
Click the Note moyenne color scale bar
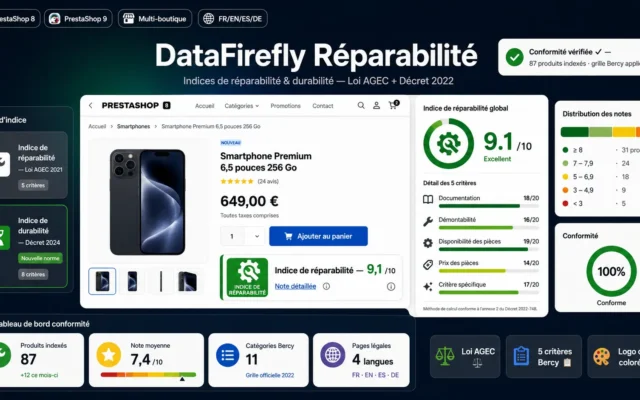click(x=148, y=375)
